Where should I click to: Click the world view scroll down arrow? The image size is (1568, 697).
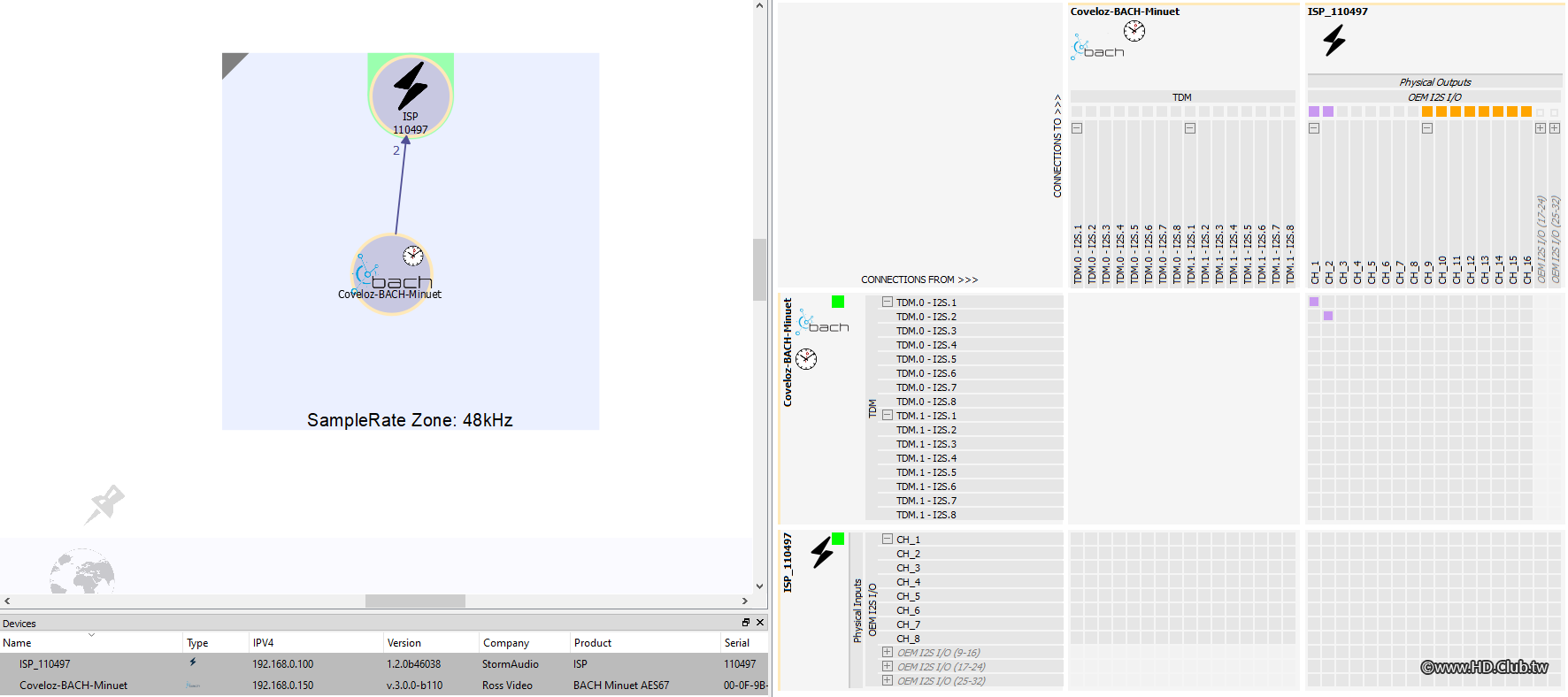tap(759, 586)
